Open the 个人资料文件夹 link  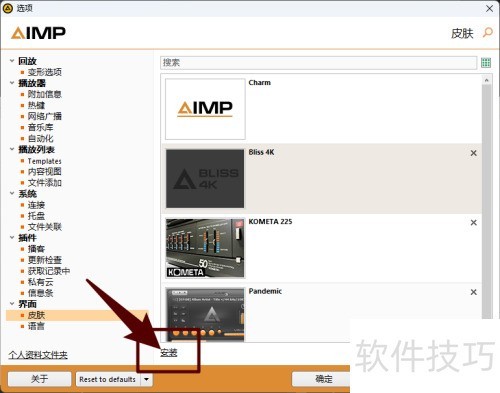click(x=38, y=355)
